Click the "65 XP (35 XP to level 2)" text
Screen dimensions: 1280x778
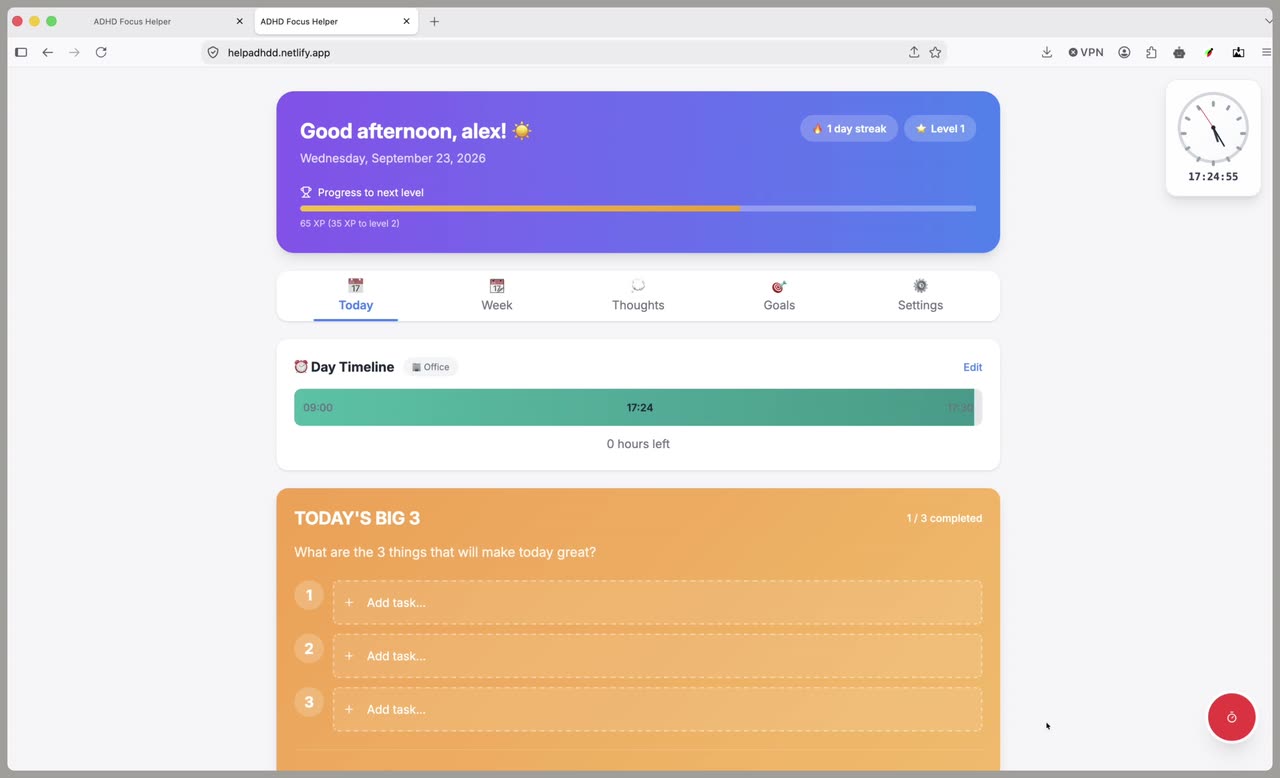[x=350, y=223]
